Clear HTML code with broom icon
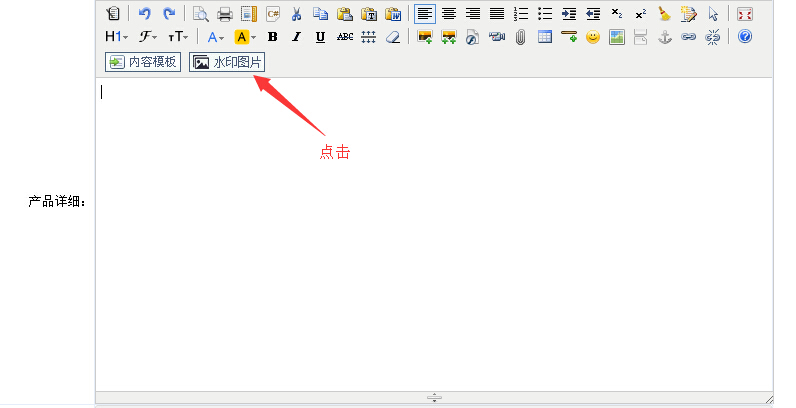This screenshot has width=796, height=408. pyautogui.click(x=665, y=14)
